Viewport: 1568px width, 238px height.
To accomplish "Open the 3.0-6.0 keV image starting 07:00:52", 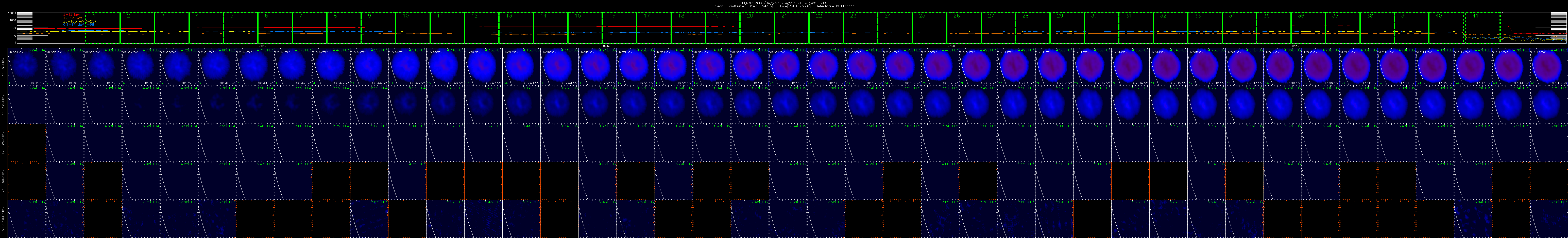I will click(1016, 67).
